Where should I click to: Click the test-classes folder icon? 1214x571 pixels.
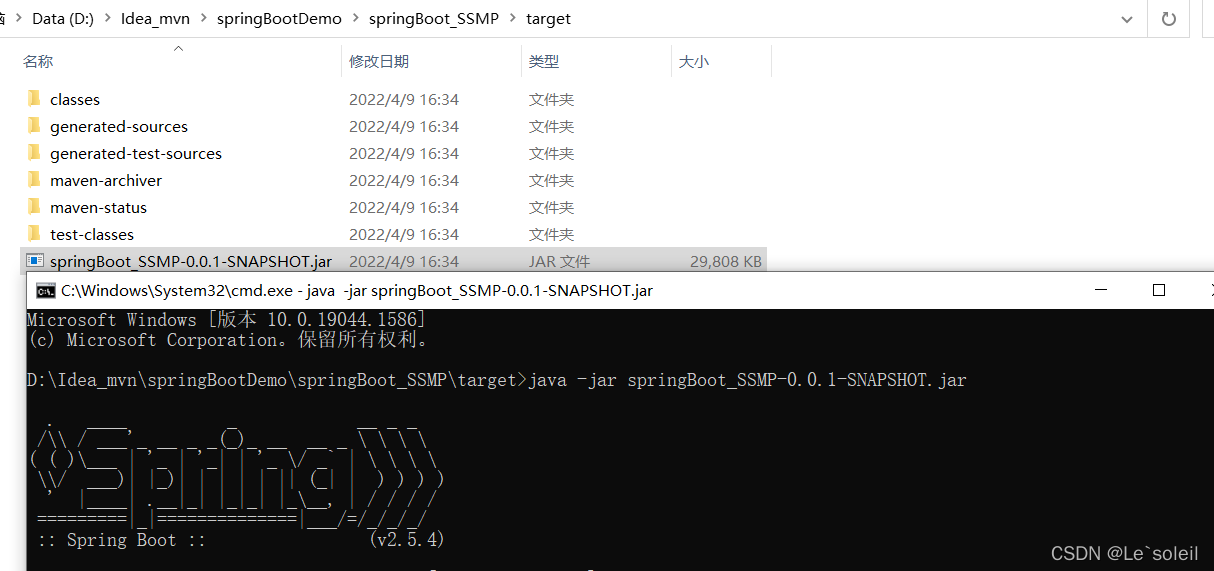tap(33, 234)
